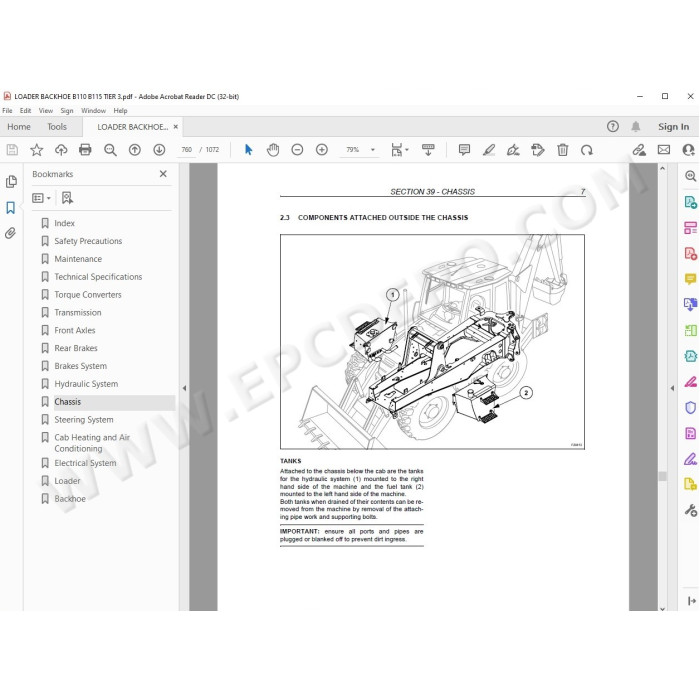Image resolution: width=700 pixels, height=700 pixels.
Task: Open the Window menu
Action: pyautogui.click(x=93, y=110)
